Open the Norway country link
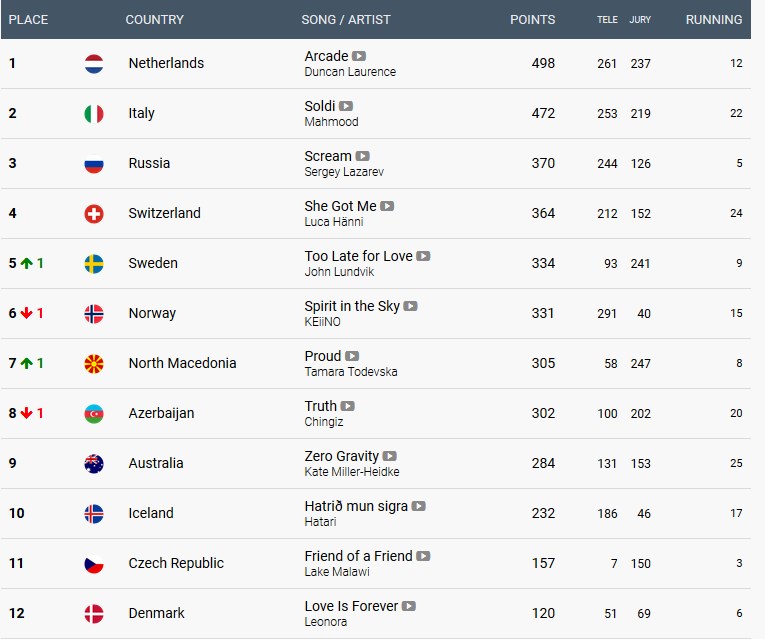Viewport: 765px width, 639px height. pyautogui.click(x=152, y=313)
